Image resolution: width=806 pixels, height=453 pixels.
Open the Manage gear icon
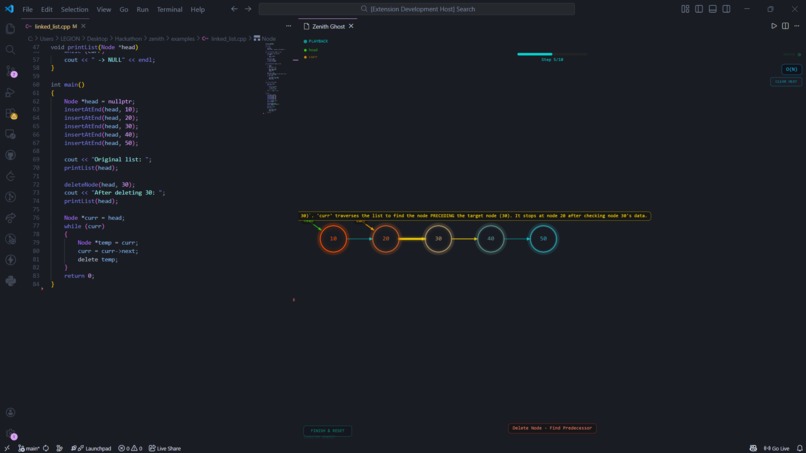[x=10, y=434]
